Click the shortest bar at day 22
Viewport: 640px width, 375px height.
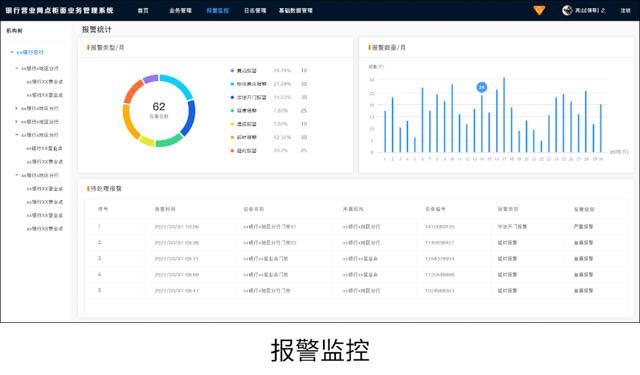coord(541,146)
